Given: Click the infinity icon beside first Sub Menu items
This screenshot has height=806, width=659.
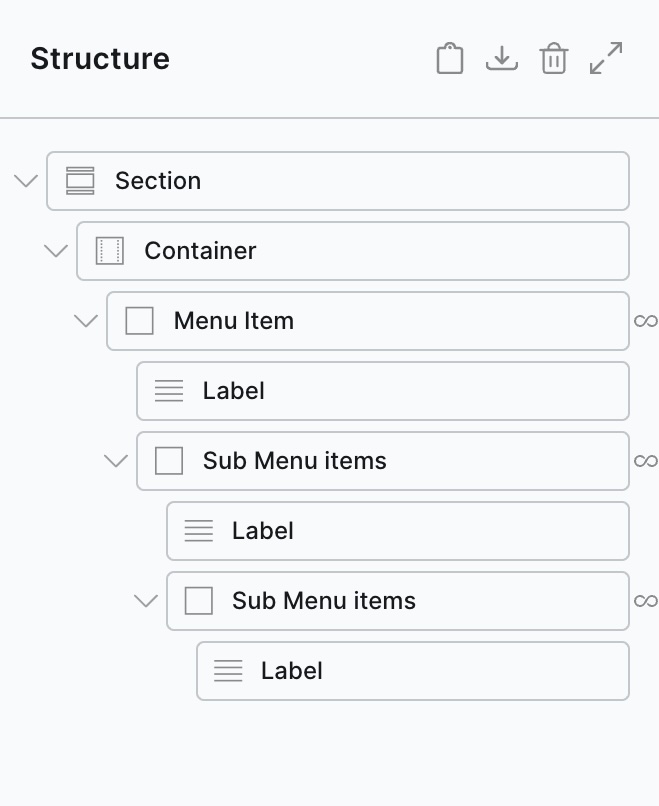Looking at the screenshot, I should click(646, 461).
